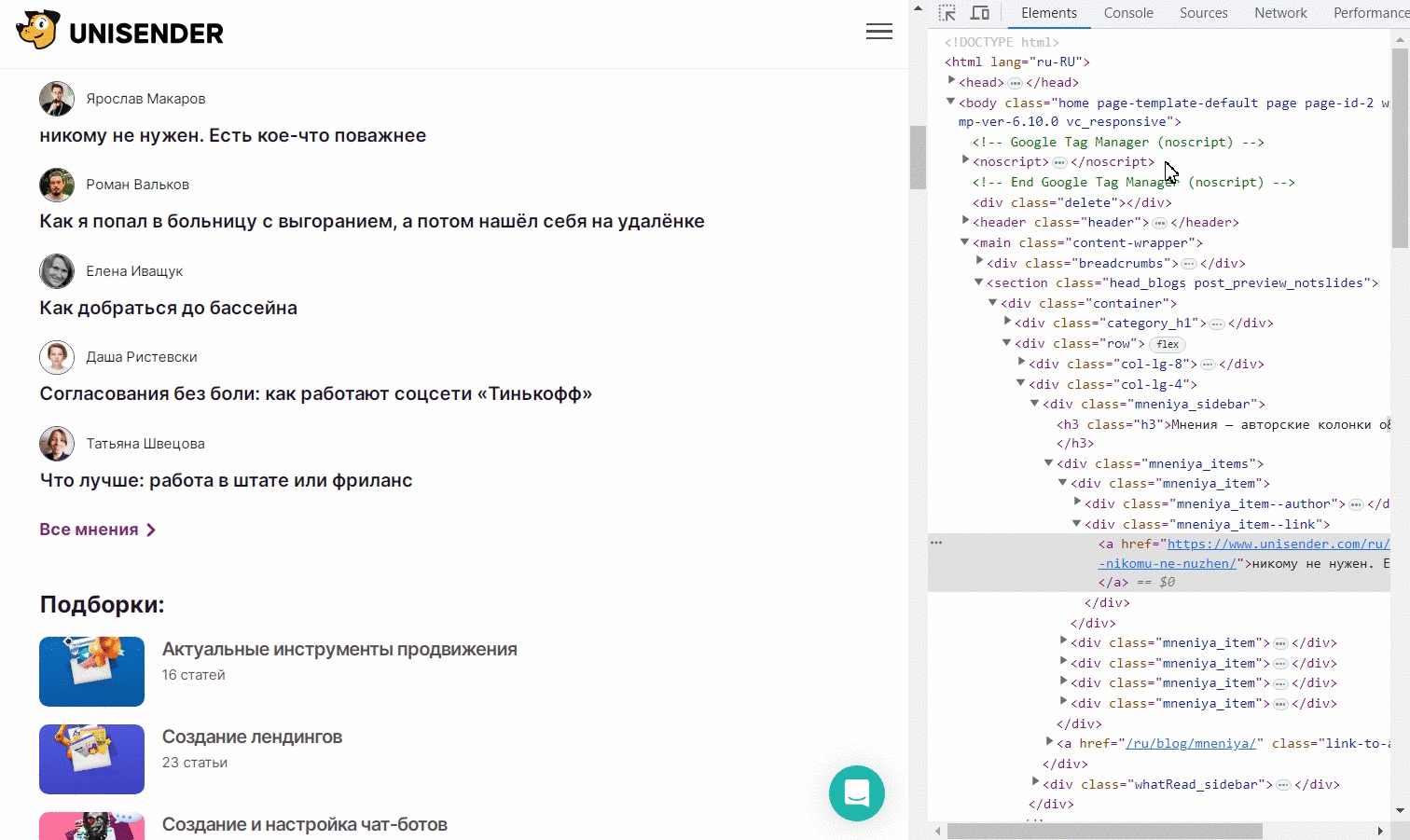Collapse the div class="container" node
Screen dimensions: 1410x840
point(993,302)
